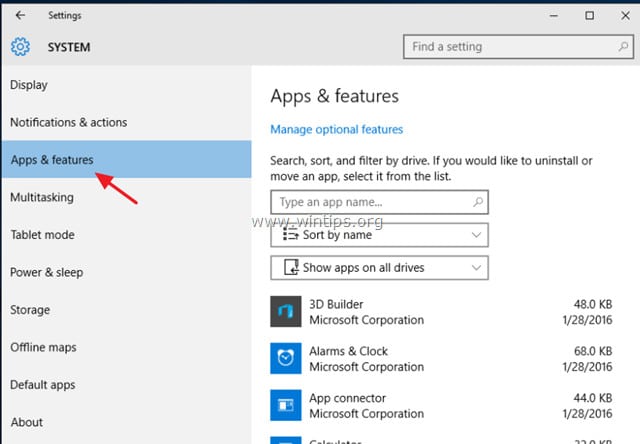Screen dimensions: 640x444
Task: Click the search magnifier in Find a setting
Action: point(623,47)
